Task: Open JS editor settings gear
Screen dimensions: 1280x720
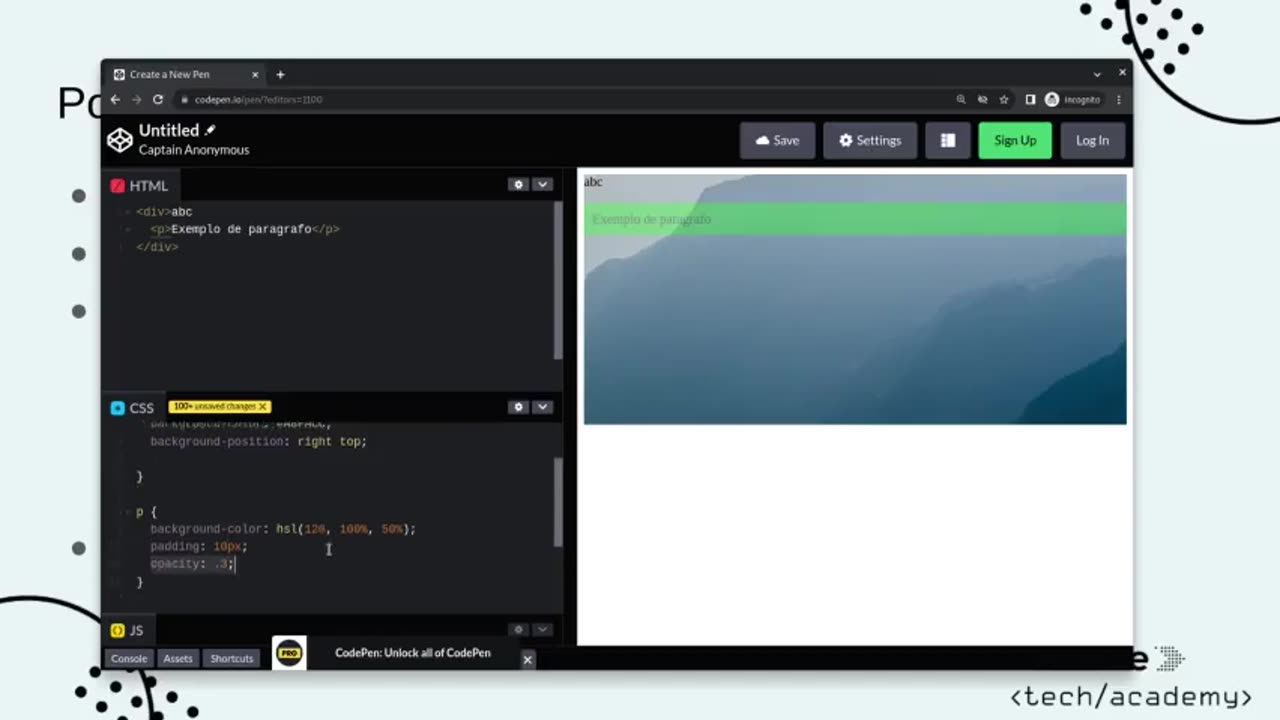Action: pyautogui.click(x=518, y=630)
